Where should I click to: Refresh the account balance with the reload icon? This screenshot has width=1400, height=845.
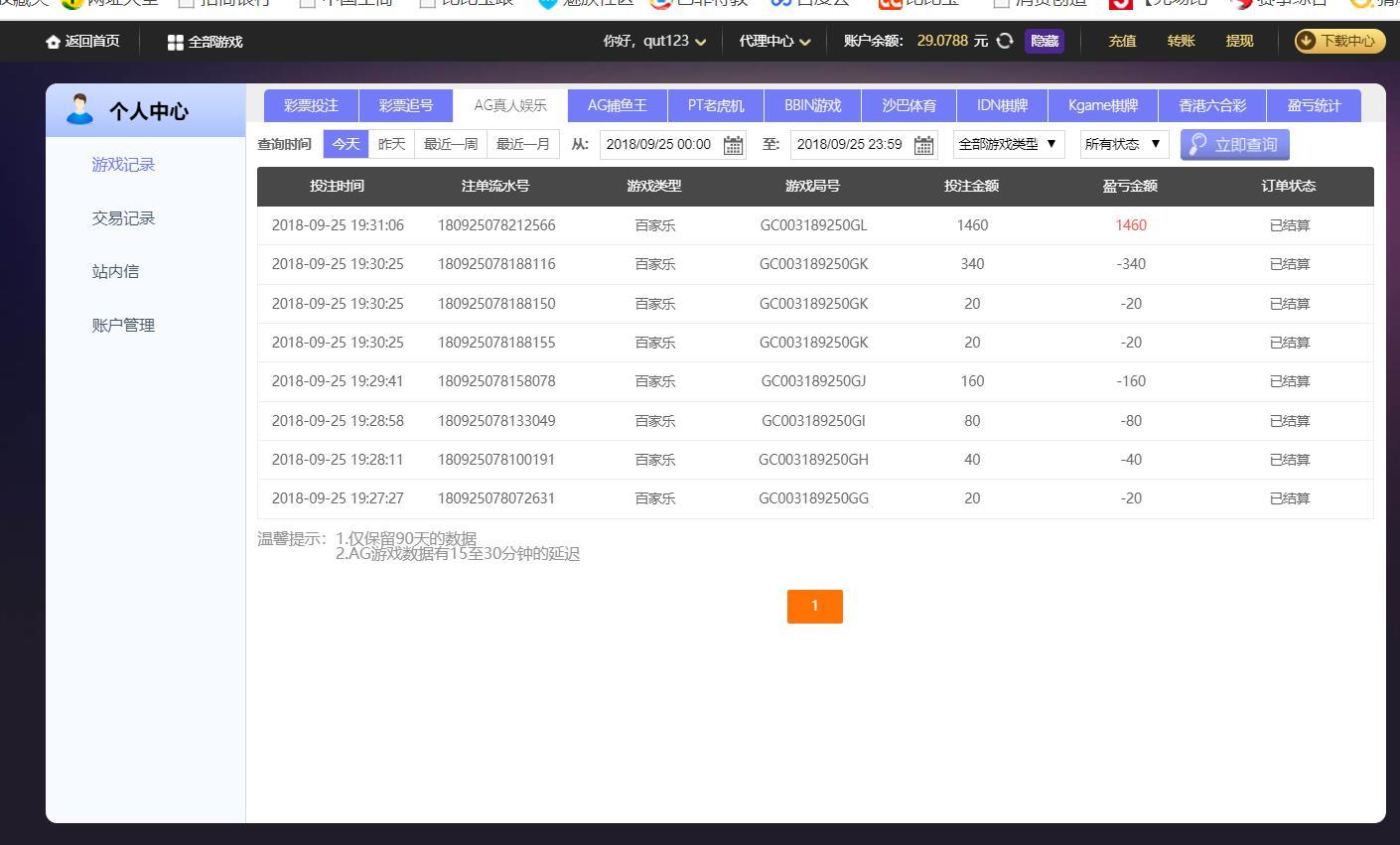tap(1005, 41)
